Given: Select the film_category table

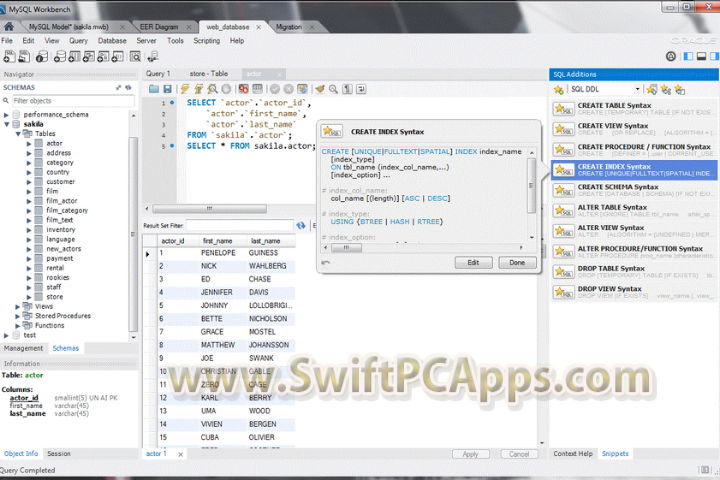Looking at the screenshot, I should pos(67,210).
